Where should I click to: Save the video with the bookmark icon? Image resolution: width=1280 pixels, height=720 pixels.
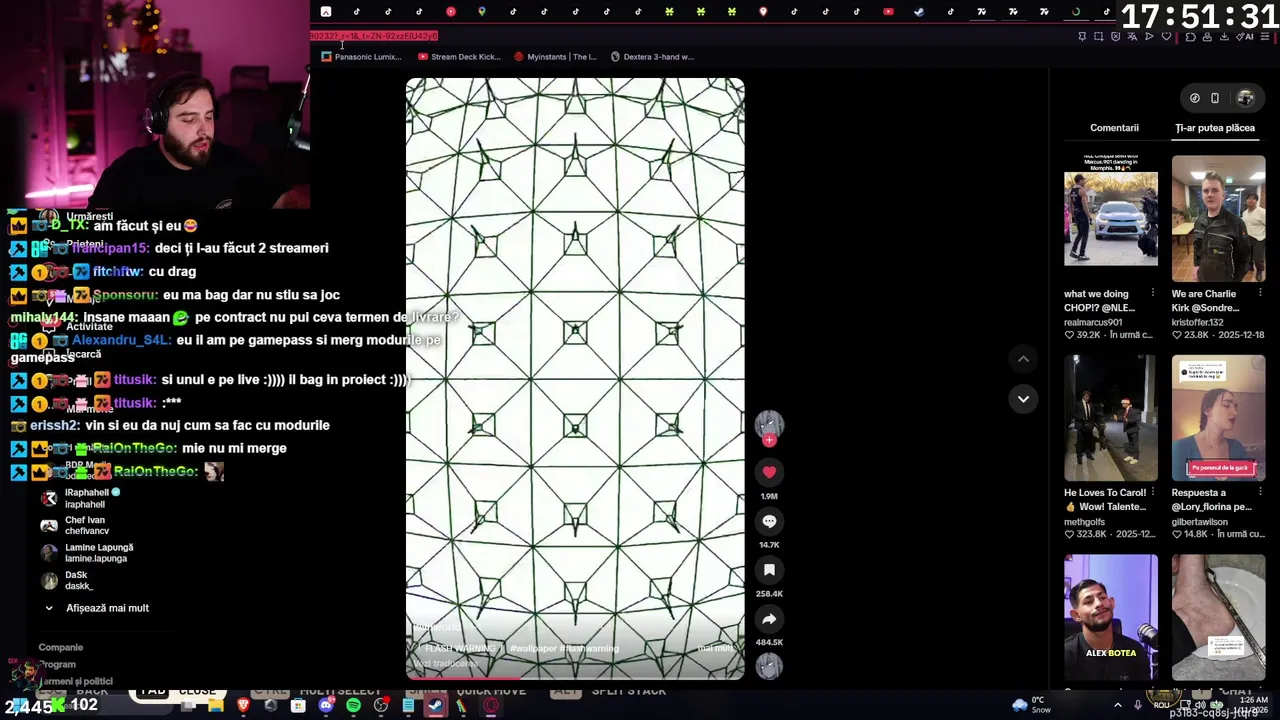769,570
